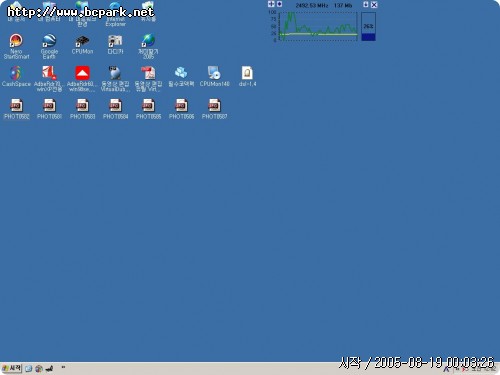This screenshot has width=500, height=375.
Task: Select the PHOT0582 image file
Action: (x=16, y=109)
